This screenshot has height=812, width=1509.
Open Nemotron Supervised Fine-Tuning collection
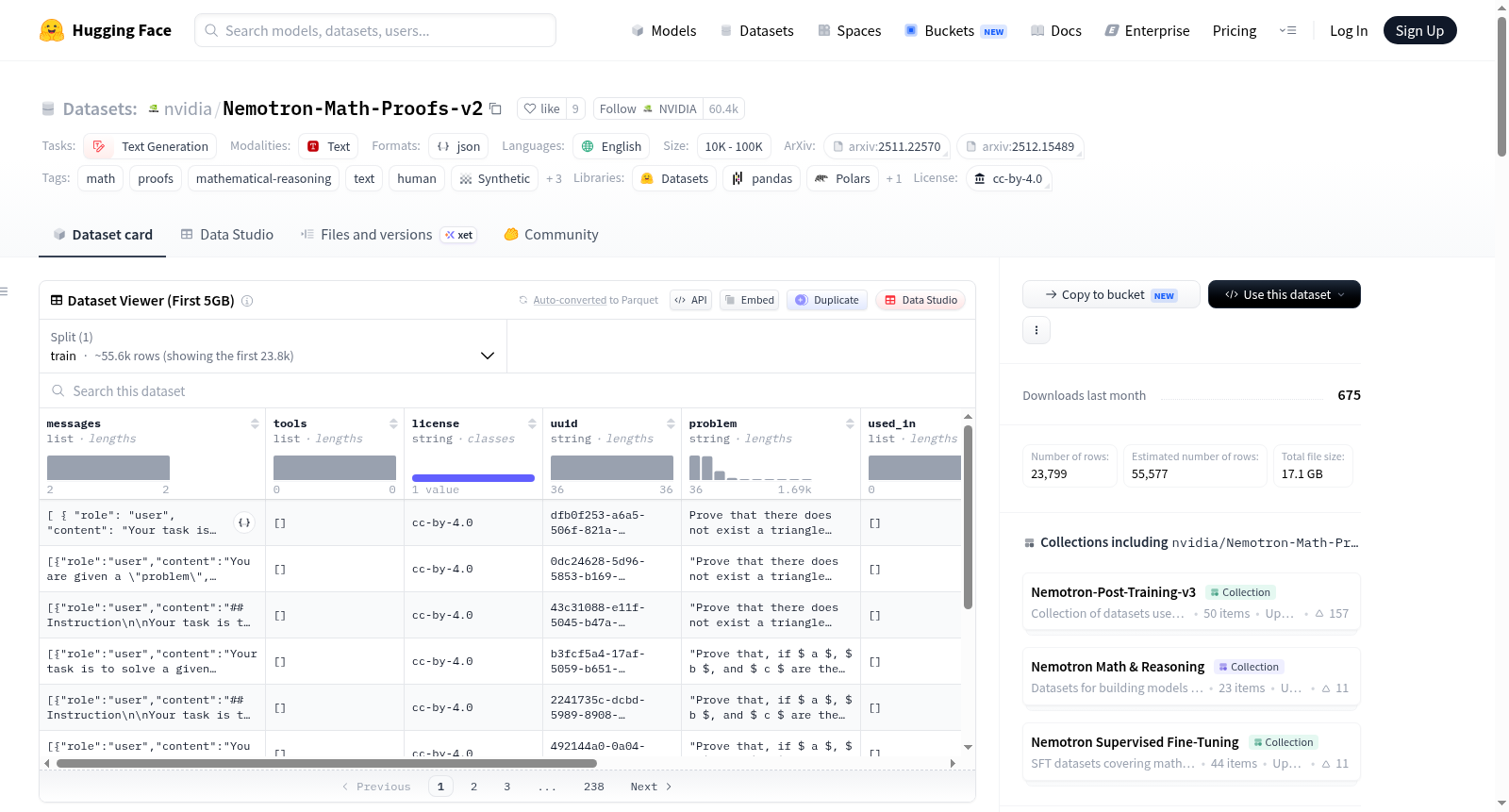[x=1191, y=752]
